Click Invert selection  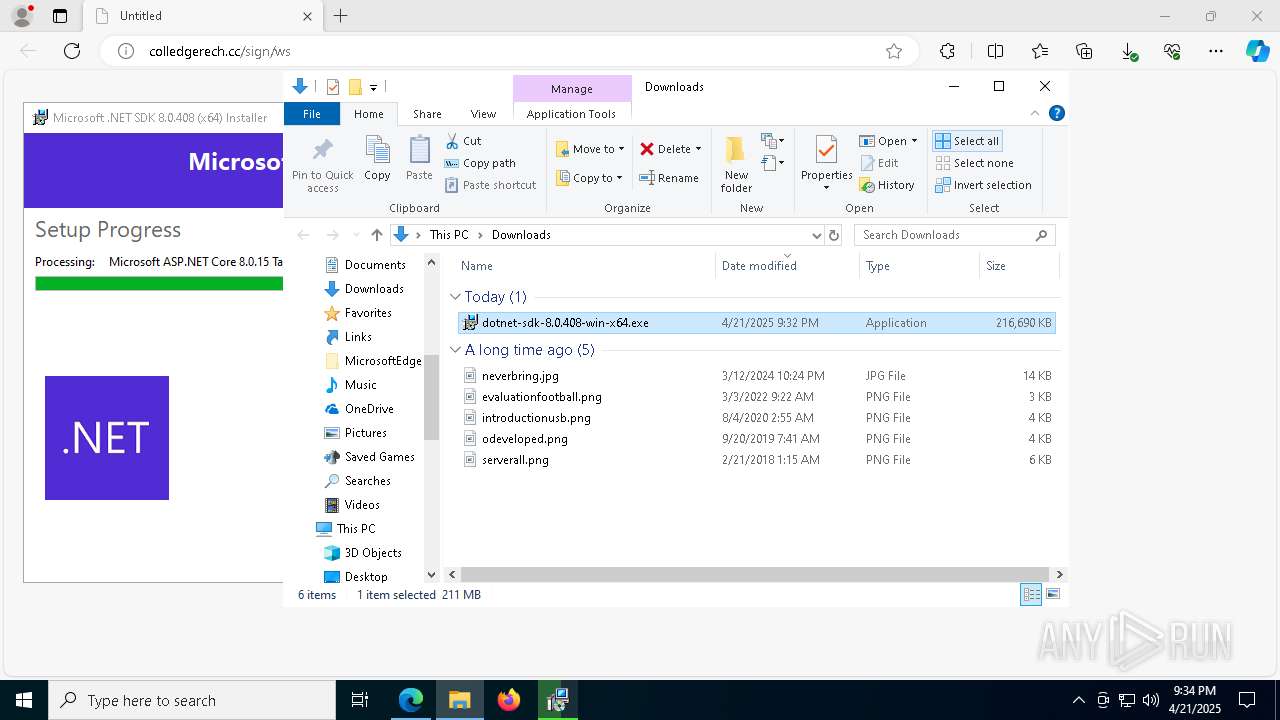point(983,185)
